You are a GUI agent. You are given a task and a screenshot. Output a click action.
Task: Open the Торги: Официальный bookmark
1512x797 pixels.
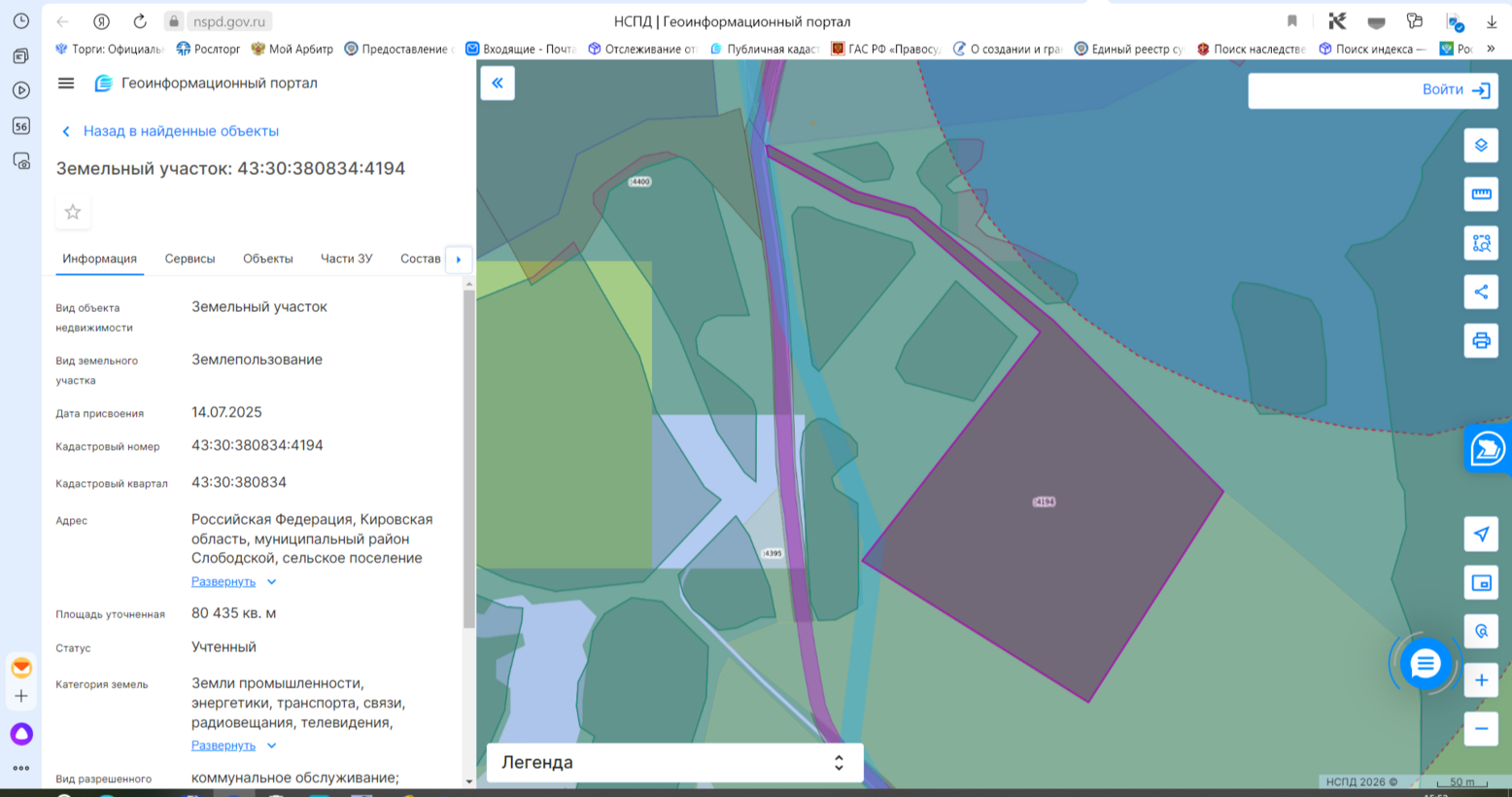click(109, 49)
